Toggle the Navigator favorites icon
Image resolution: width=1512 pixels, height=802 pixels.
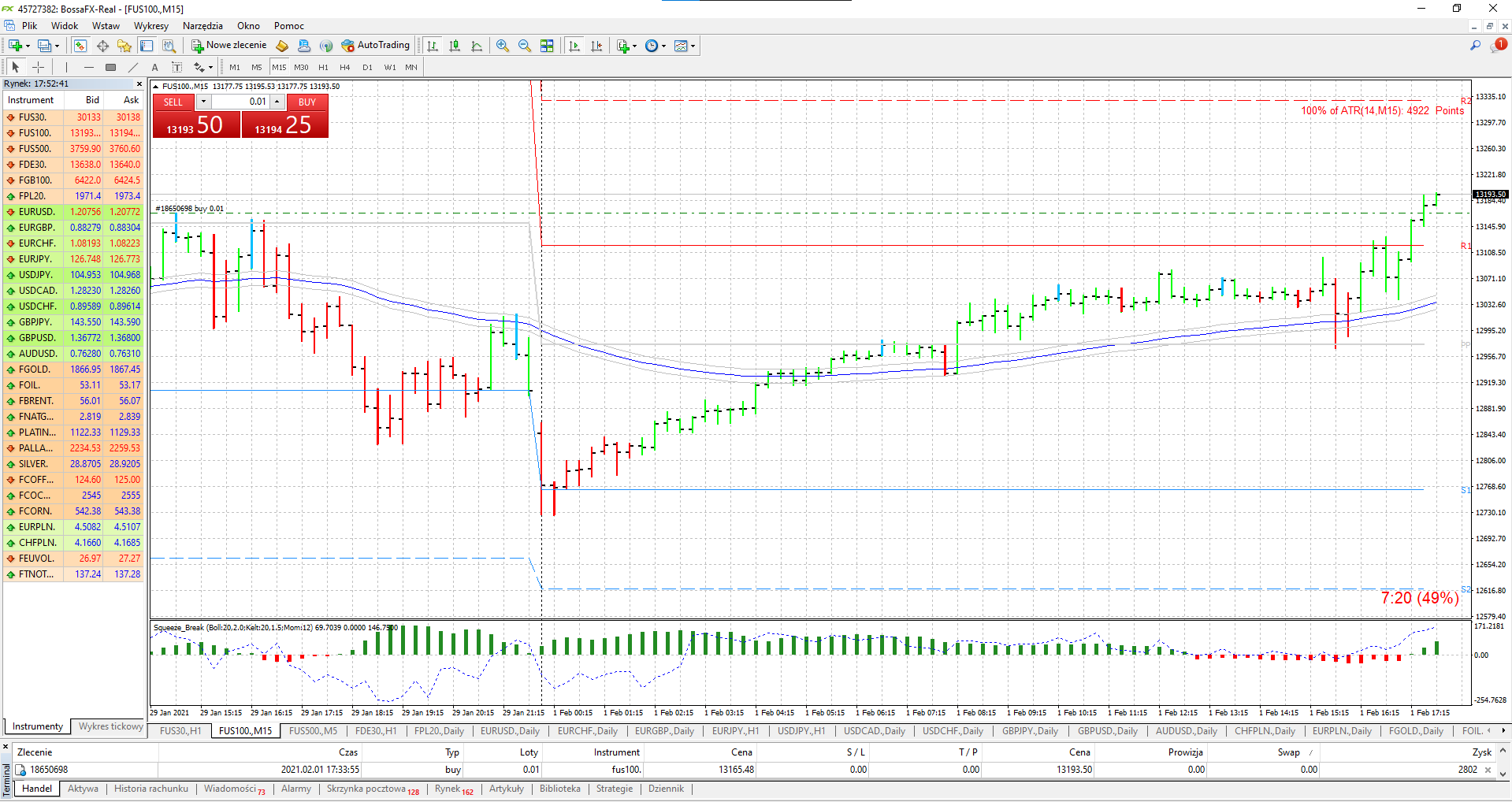click(124, 46)
